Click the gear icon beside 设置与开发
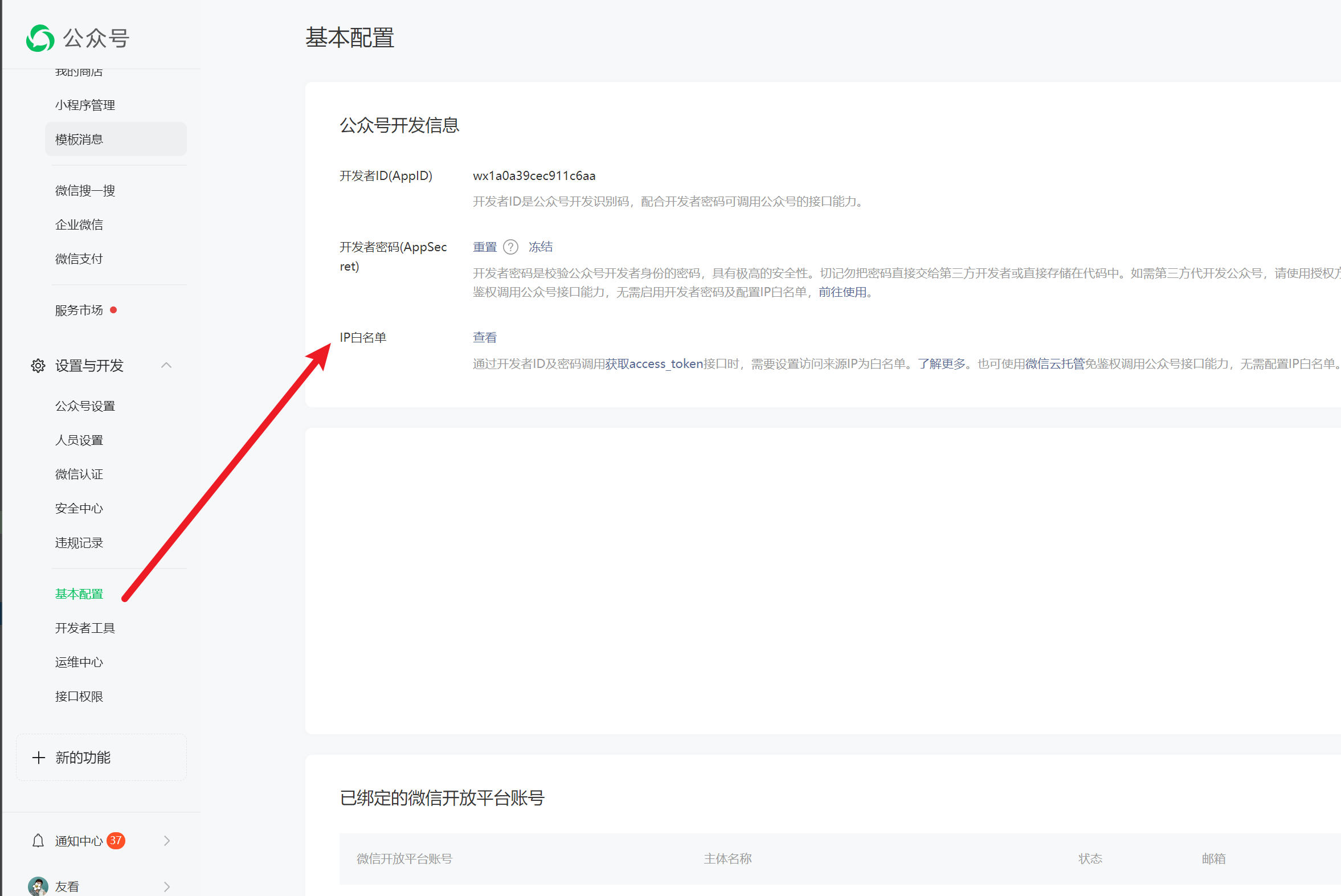The width and height of the screenshot is (1341, 896). (x=38, y=366)
